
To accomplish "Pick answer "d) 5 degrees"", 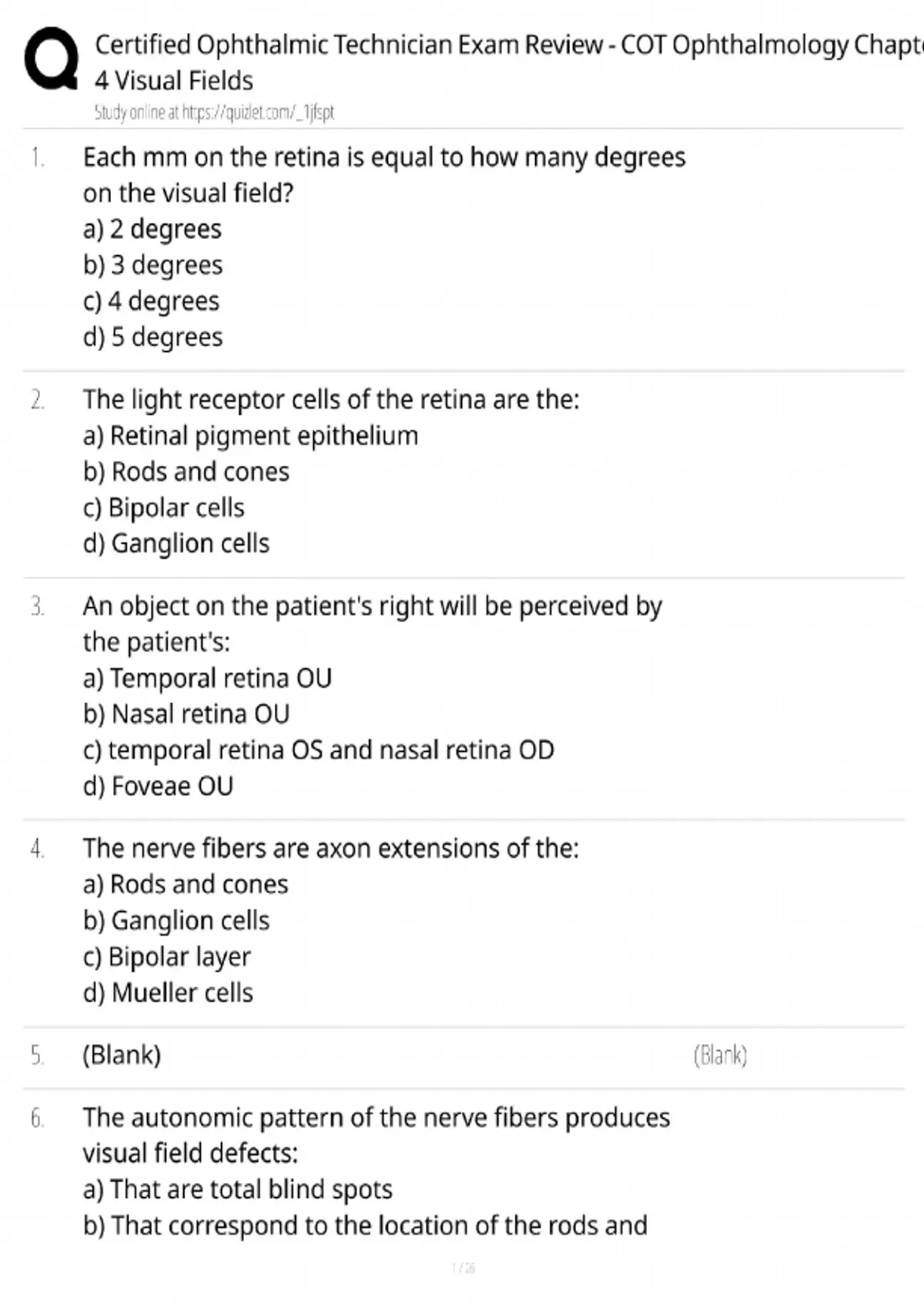I will click(153, 337).
